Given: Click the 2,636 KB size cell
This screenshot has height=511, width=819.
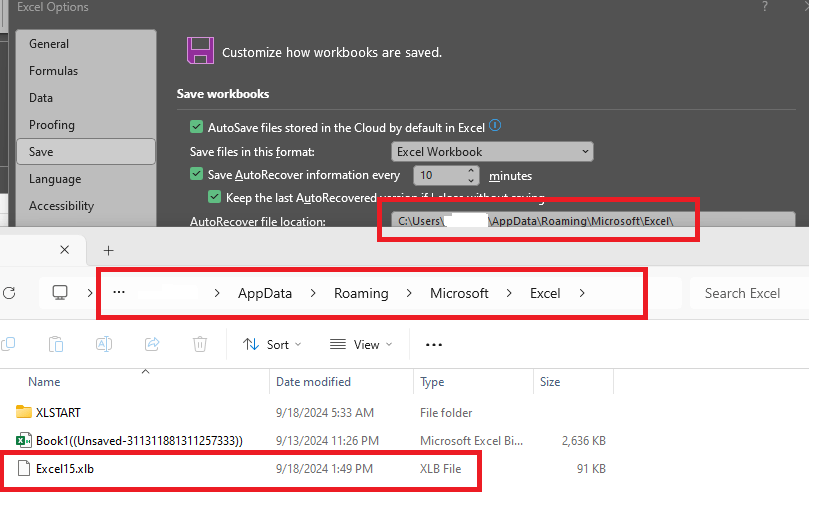Looking at the screenshot, I should [x=583, y=441].
